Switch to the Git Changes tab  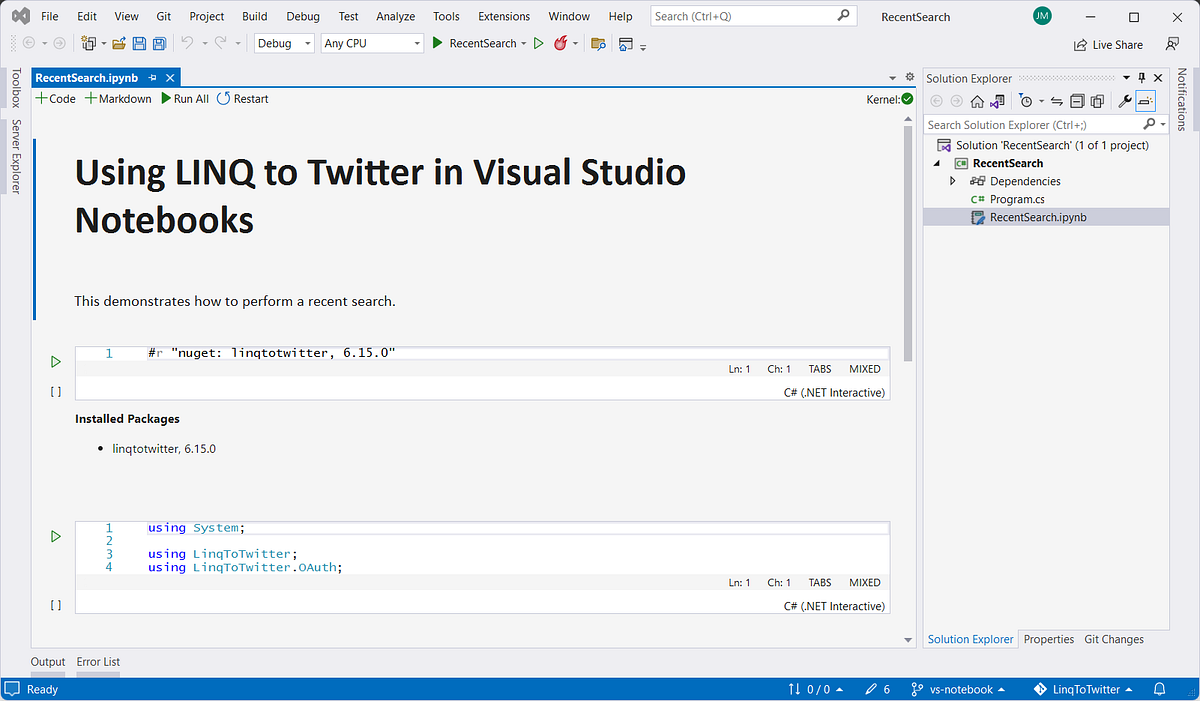tap(1114, 639)
